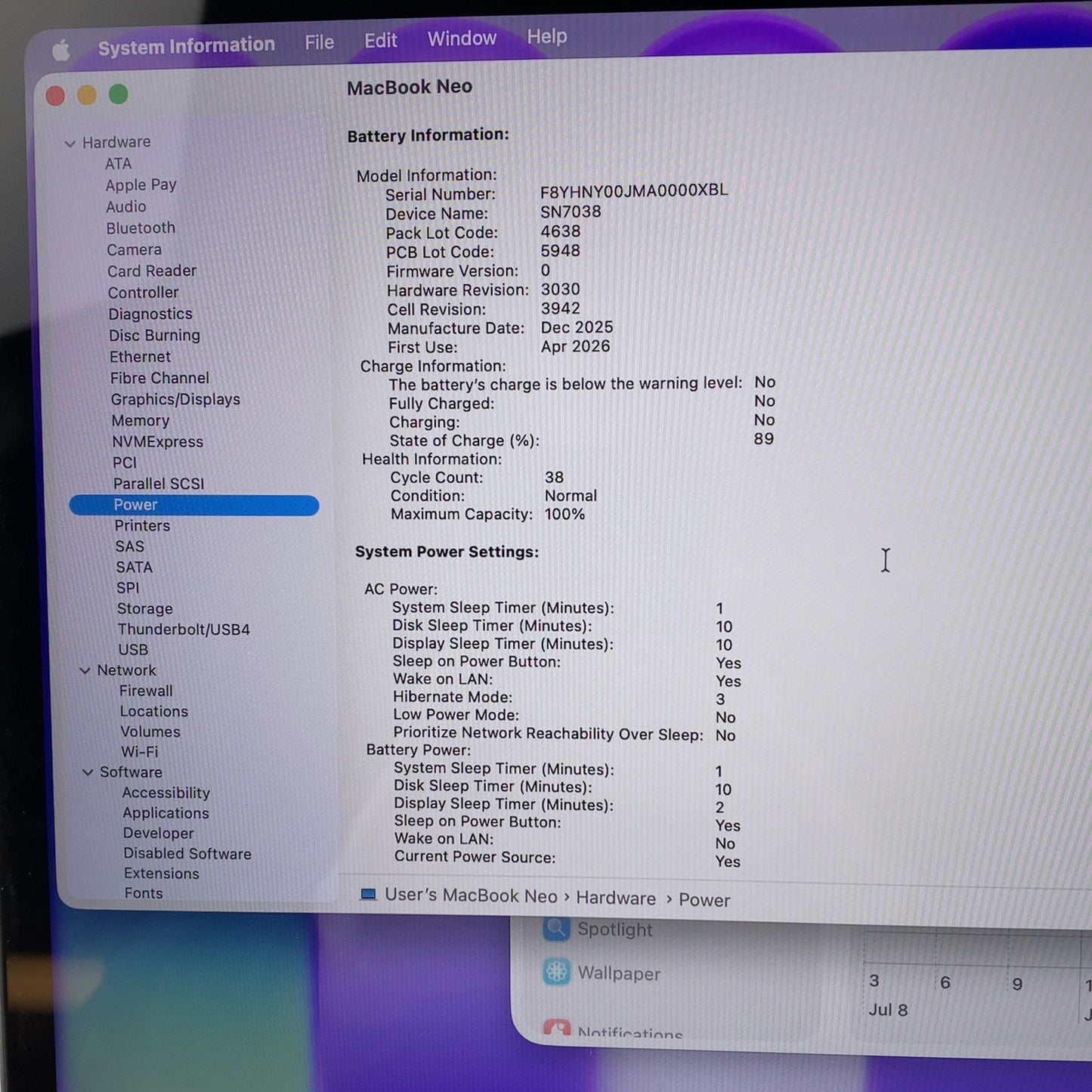The width and height of the screenshot is (1092, 1092).
Task: Collapse the Network section chevron
Action: pyautogui.click(x=85, y=670)
